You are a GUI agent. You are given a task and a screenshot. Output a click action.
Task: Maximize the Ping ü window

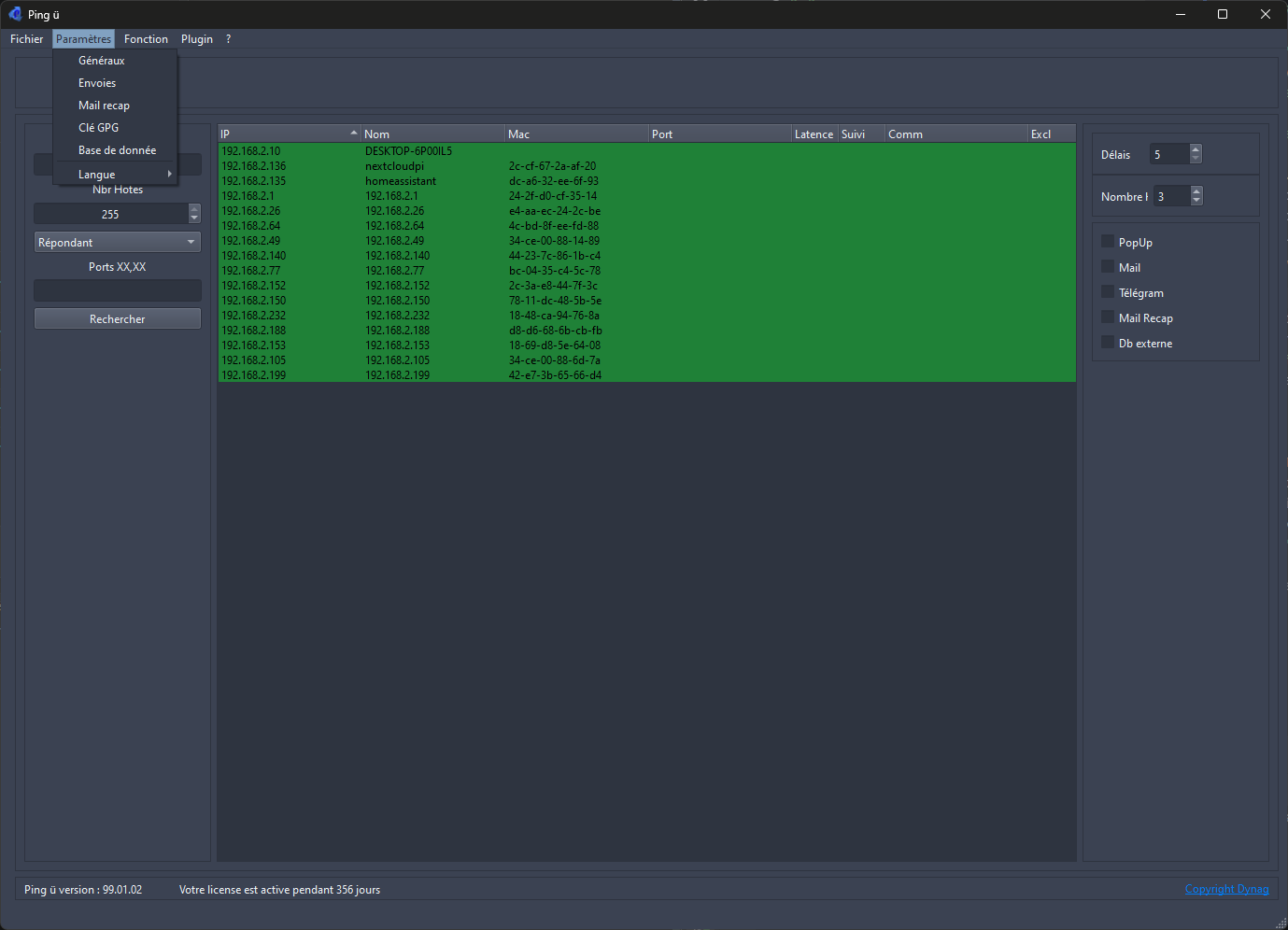(x=1223, y=14)
